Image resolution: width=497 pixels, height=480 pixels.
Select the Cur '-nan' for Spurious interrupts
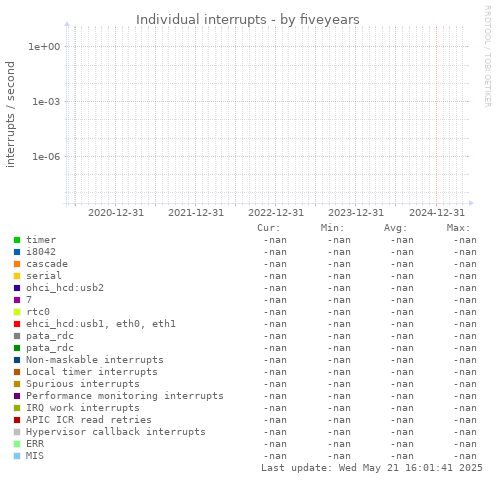[275, 384]
